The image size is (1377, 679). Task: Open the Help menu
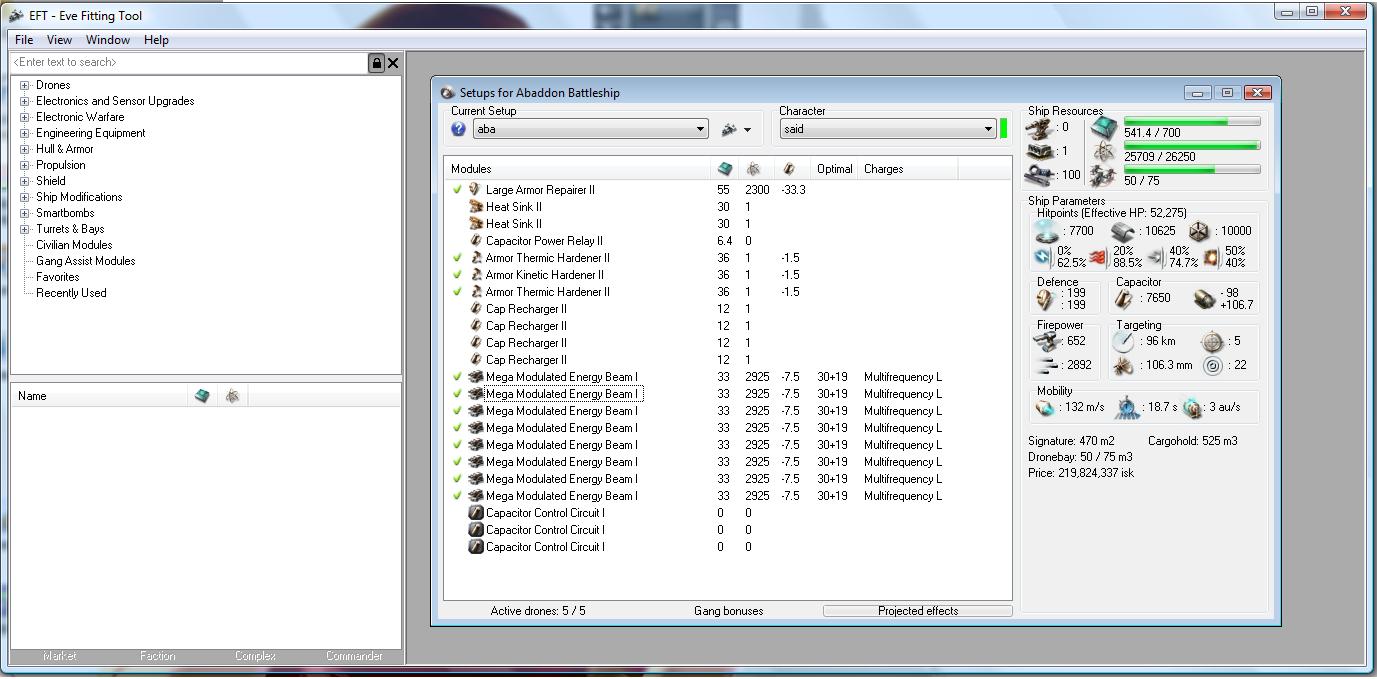pyautogui.click(x=156, y=40)
